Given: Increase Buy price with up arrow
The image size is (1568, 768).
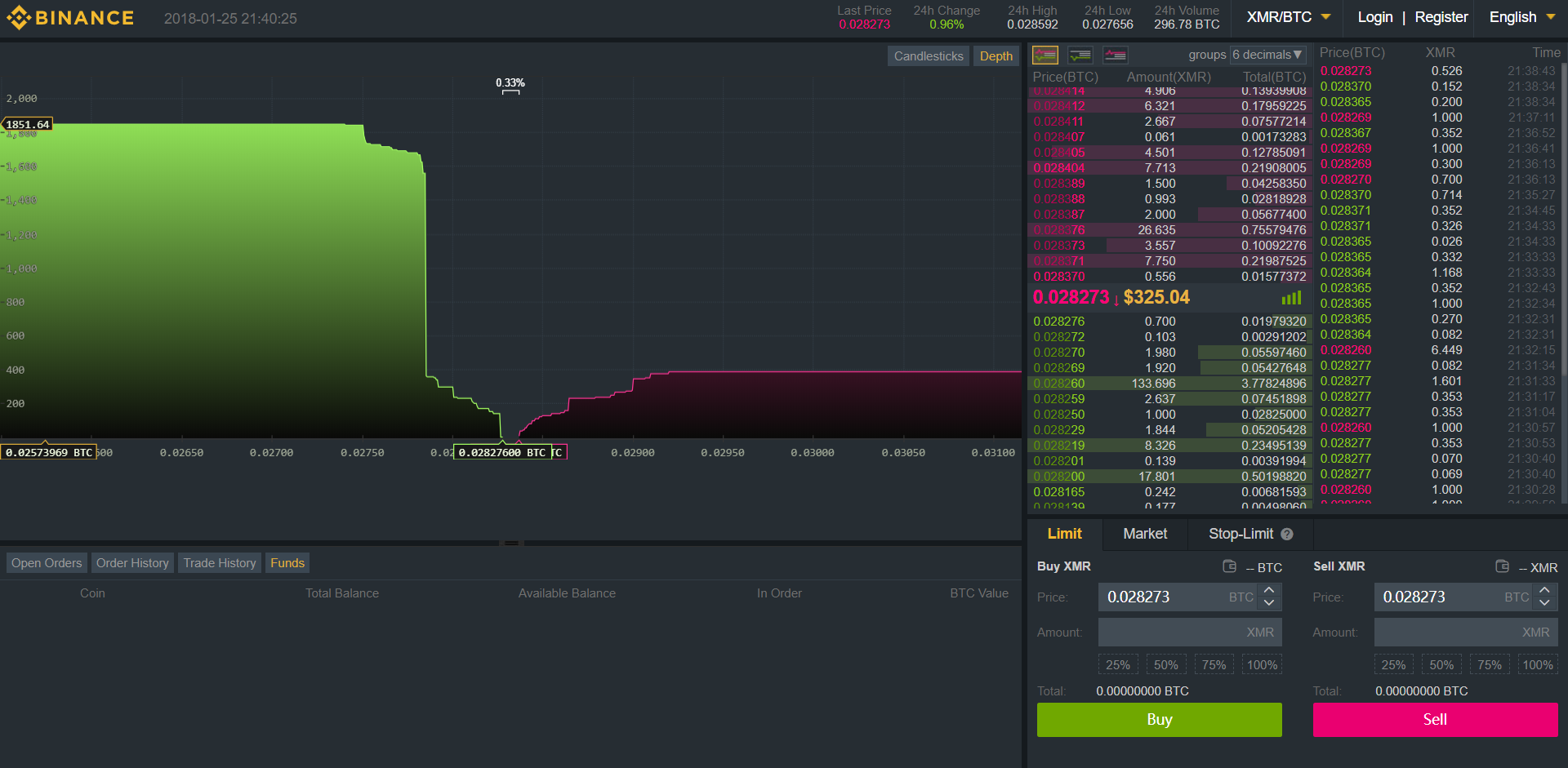Looking at the screenshot, I should [1269, 590].
